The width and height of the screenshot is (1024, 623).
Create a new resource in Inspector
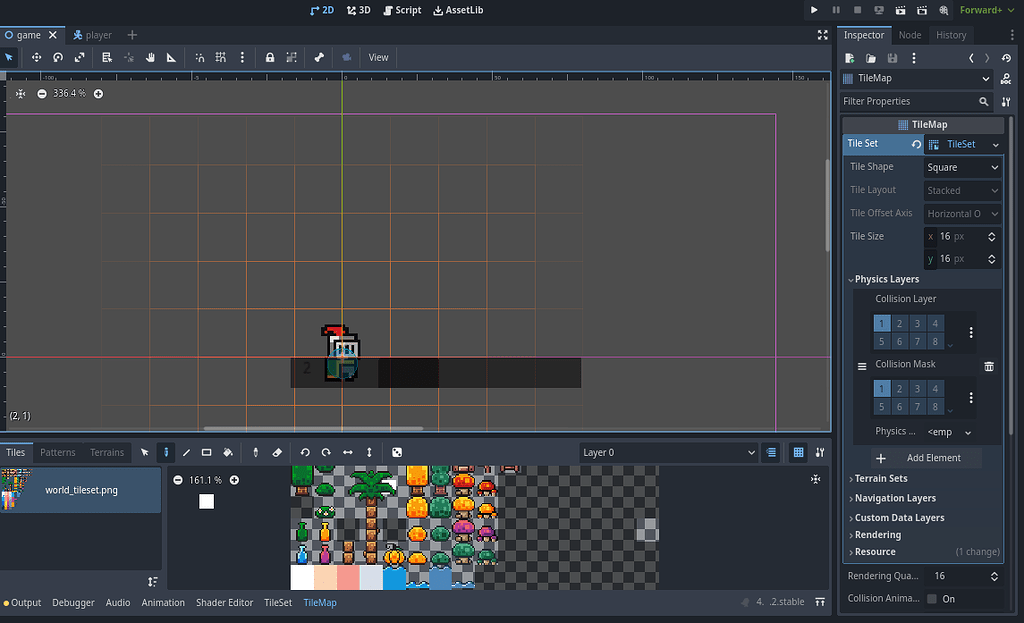(x=850, y=58)
